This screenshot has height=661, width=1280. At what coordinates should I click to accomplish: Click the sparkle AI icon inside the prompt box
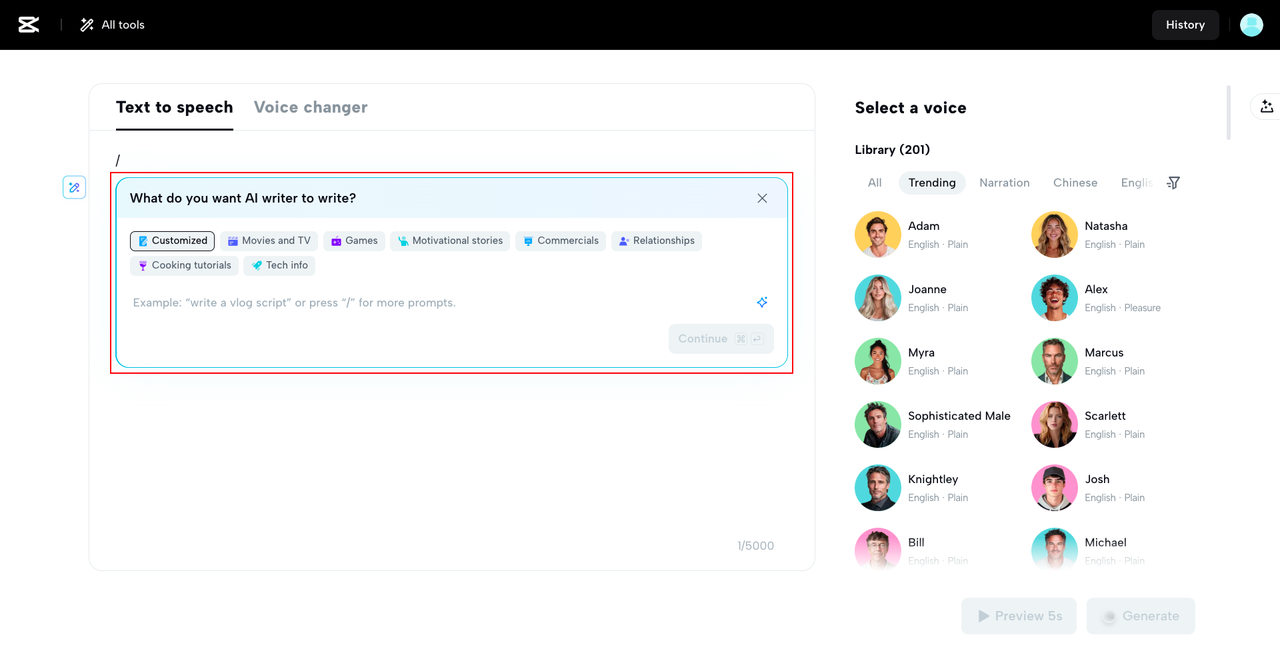[x=762, y=302]
